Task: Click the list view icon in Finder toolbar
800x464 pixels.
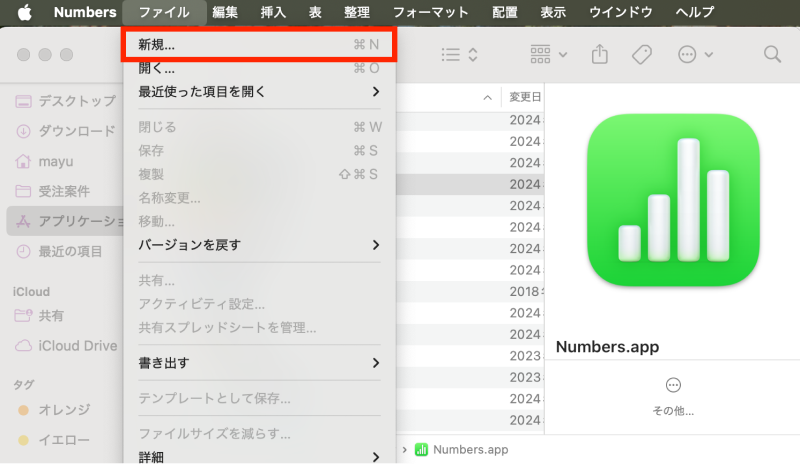Action: pyautogui.click(x=451, y=55)
